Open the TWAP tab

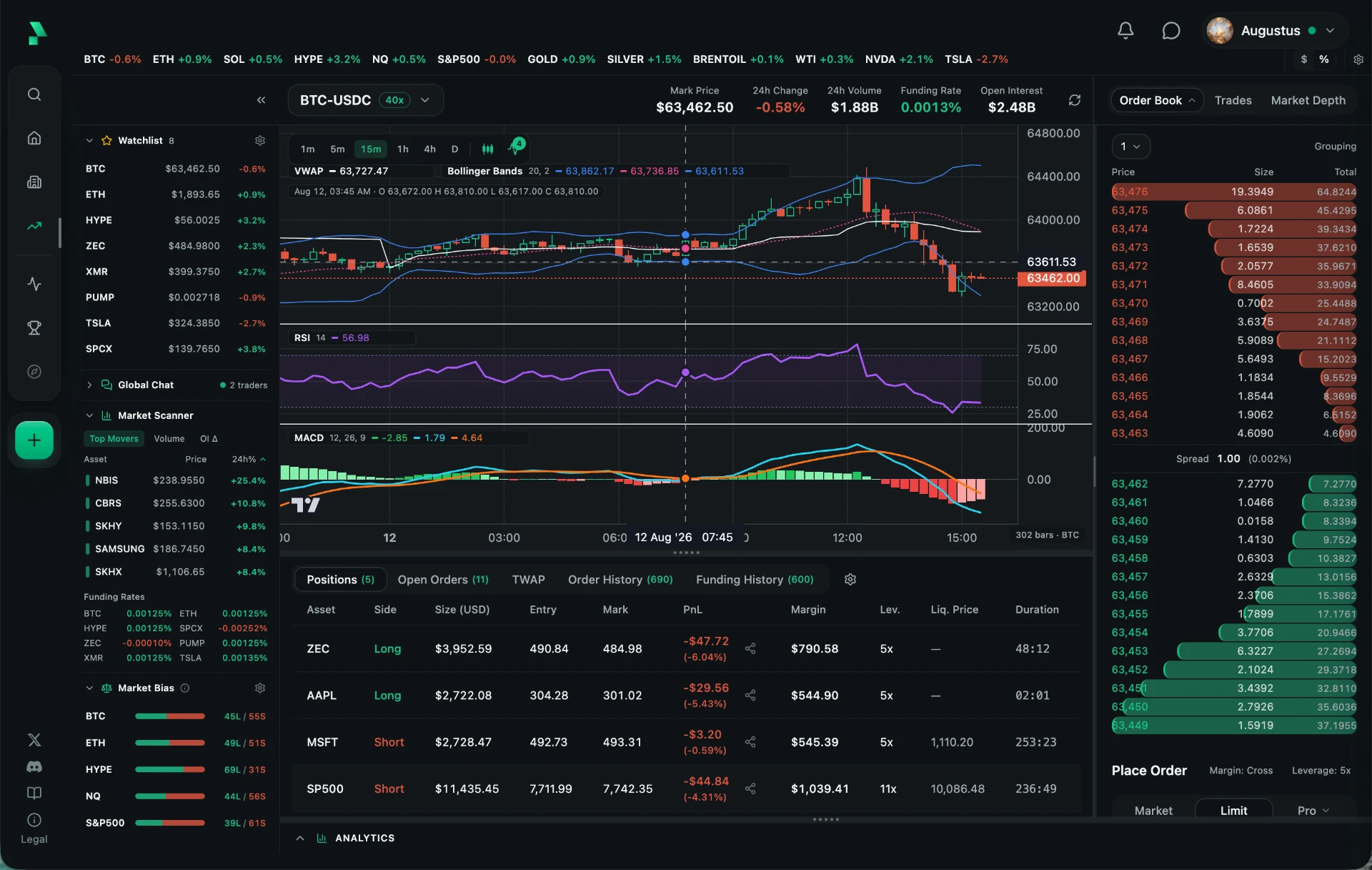click(x=528, y=580)
